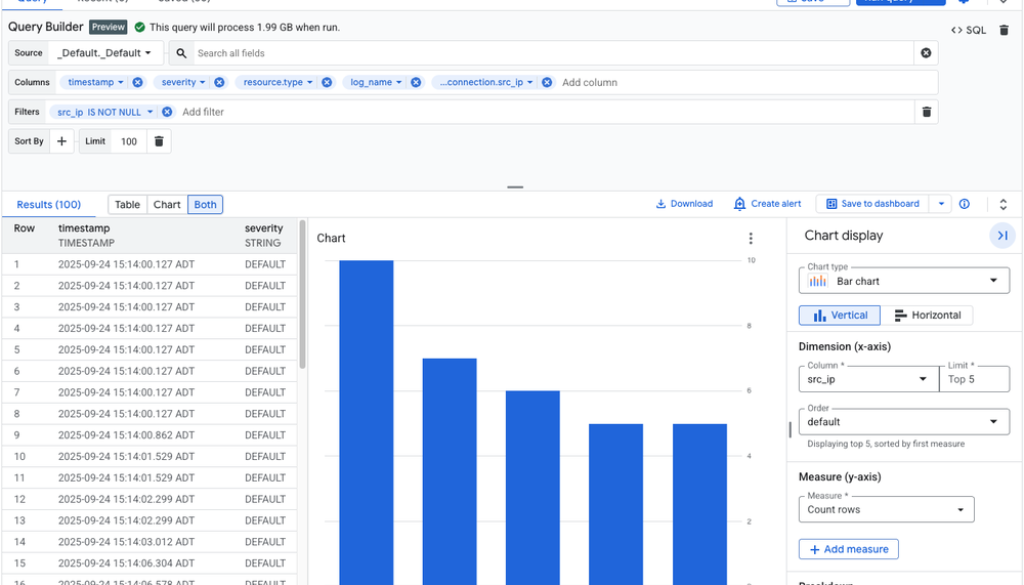Collapse the Chart display panel

[1004, 235]
